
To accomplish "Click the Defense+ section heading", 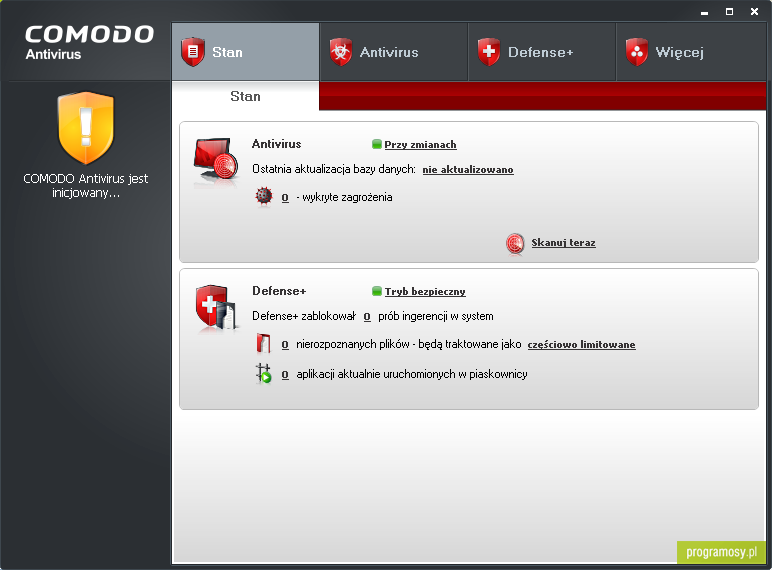I will pyautogui.click(x=279, y=291).
